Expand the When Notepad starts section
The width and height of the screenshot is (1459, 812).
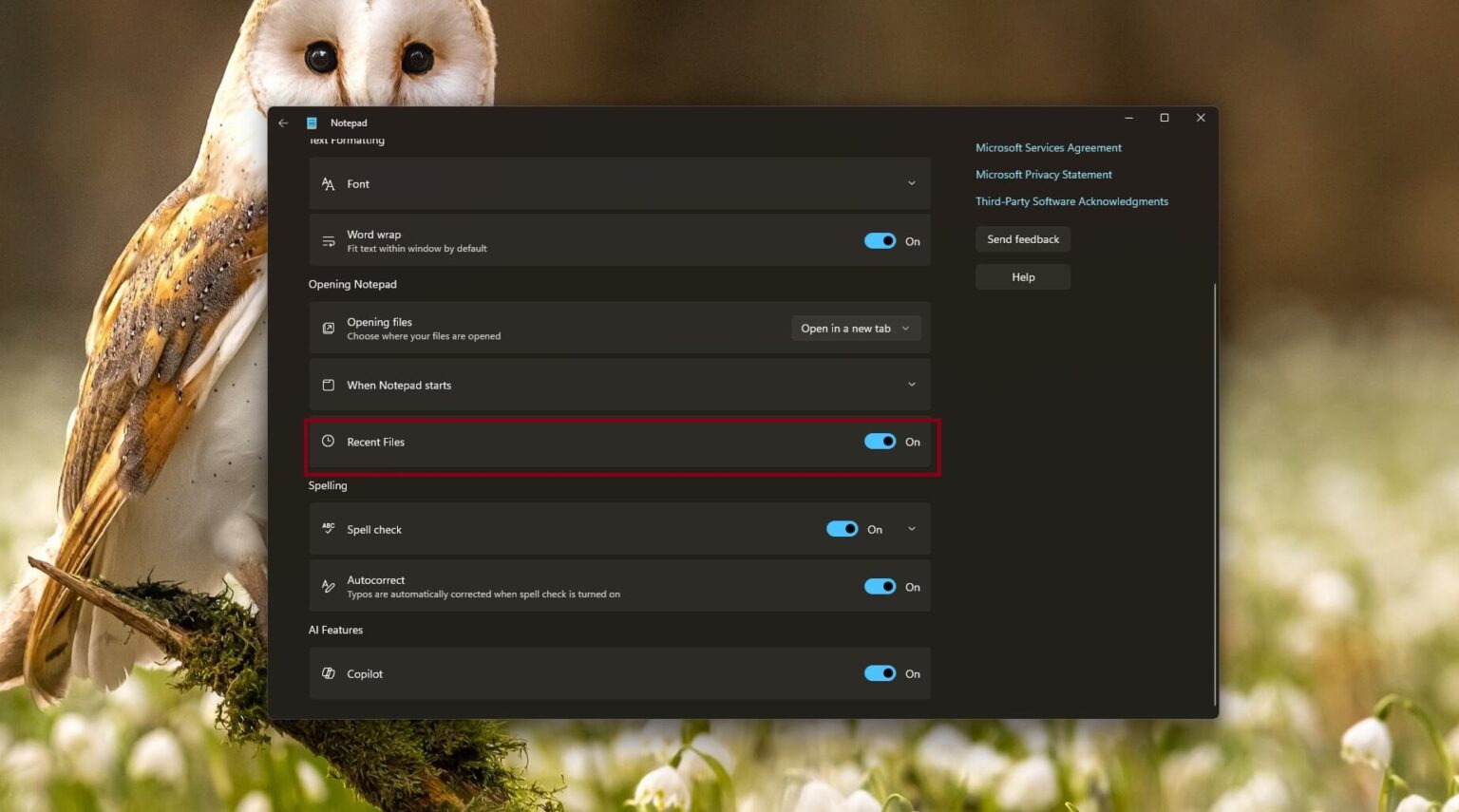tap(911, 385)
